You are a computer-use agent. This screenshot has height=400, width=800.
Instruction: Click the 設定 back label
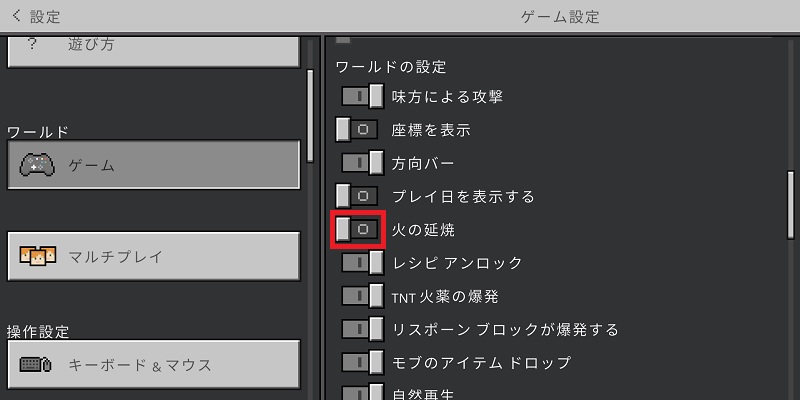[x=45, y=17]
